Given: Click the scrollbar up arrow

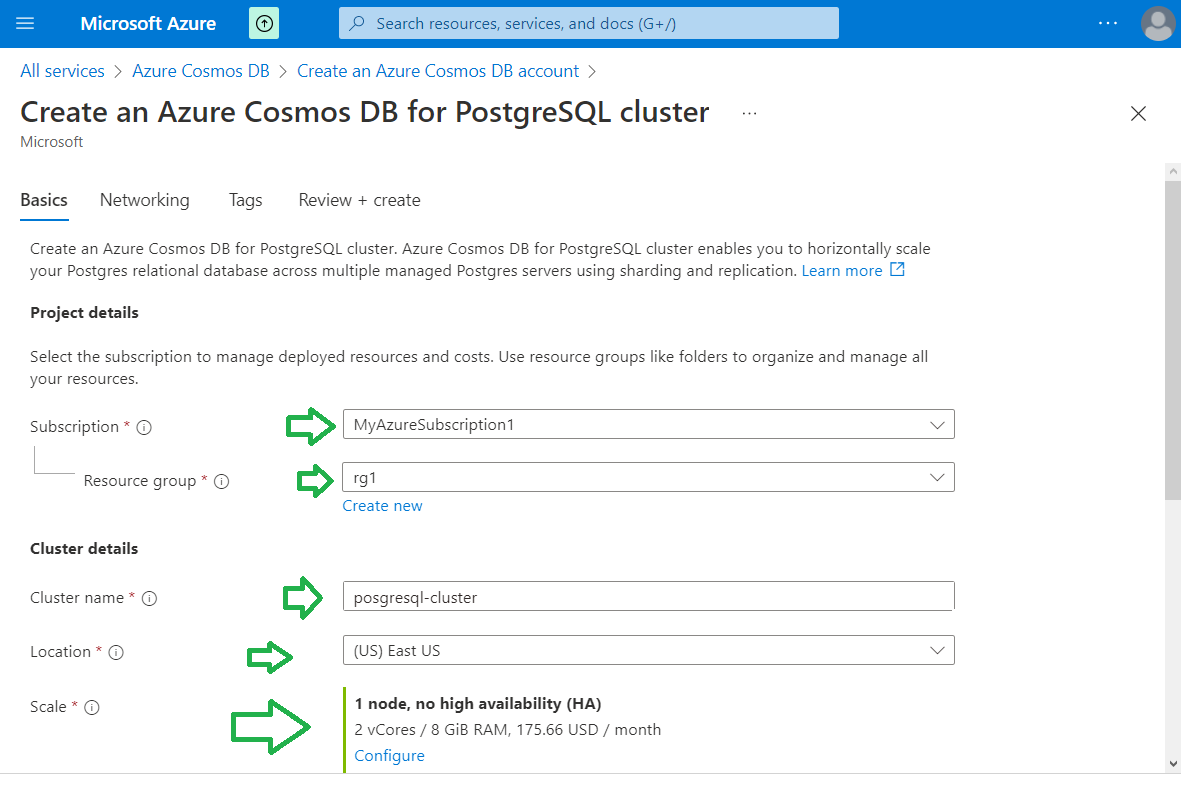Looking at the screenshot, I should click(x=1173, y=172).
